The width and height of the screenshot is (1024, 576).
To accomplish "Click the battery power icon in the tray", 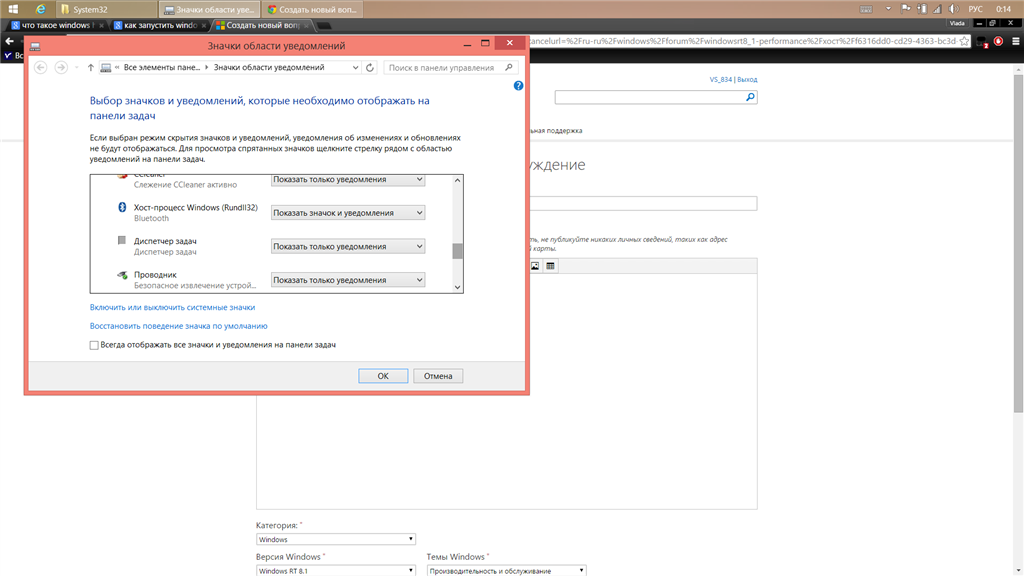I will point(921,8).
